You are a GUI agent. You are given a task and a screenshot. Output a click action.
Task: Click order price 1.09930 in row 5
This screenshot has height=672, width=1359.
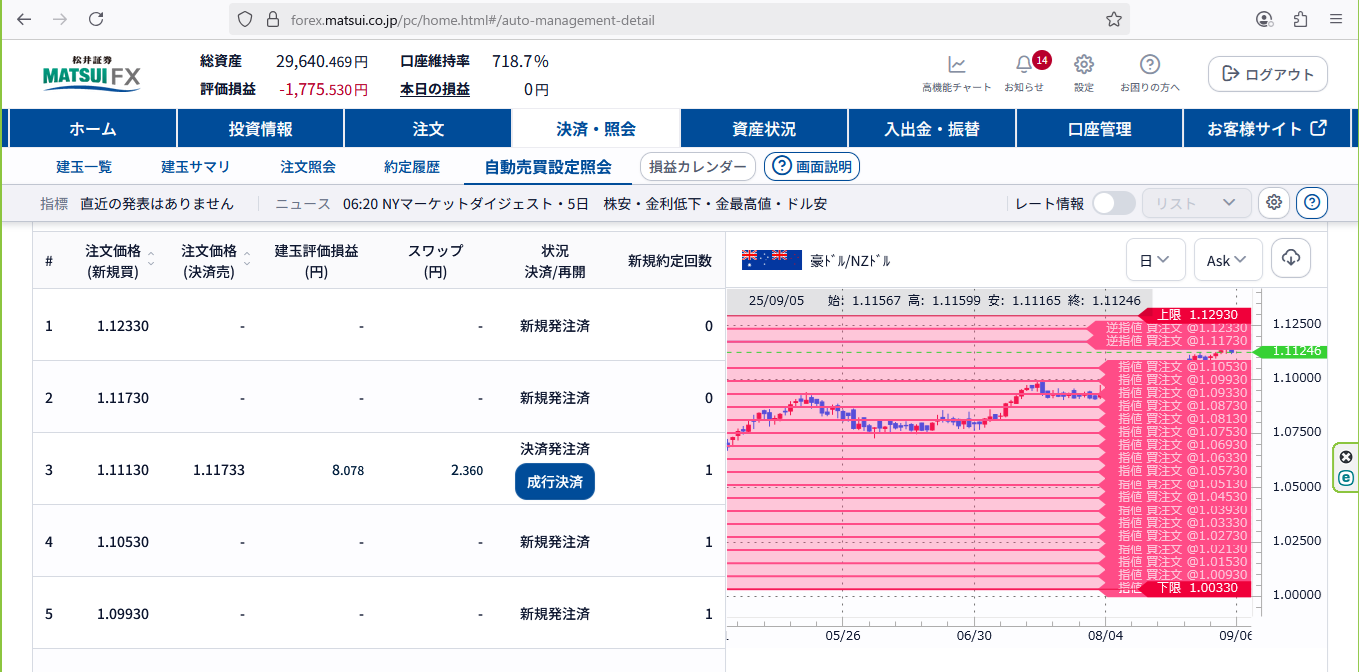pyautogui.click(x=123, y=614)
